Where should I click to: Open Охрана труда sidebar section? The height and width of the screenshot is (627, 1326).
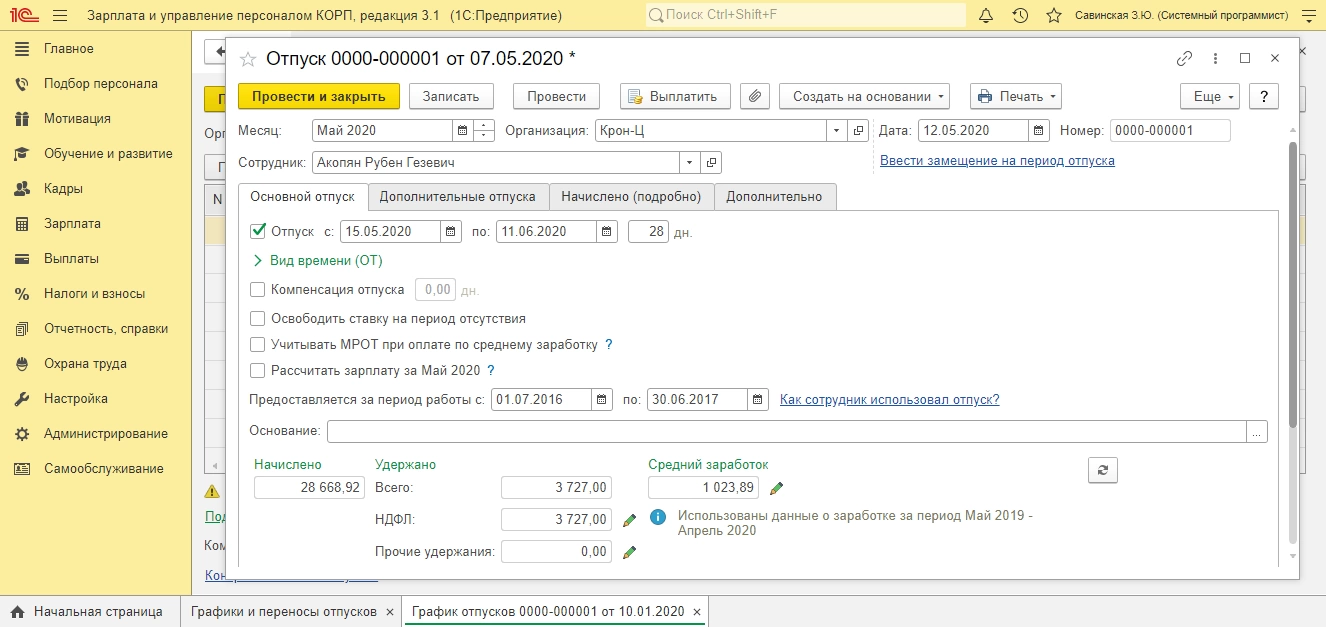(x=95, y=363)
